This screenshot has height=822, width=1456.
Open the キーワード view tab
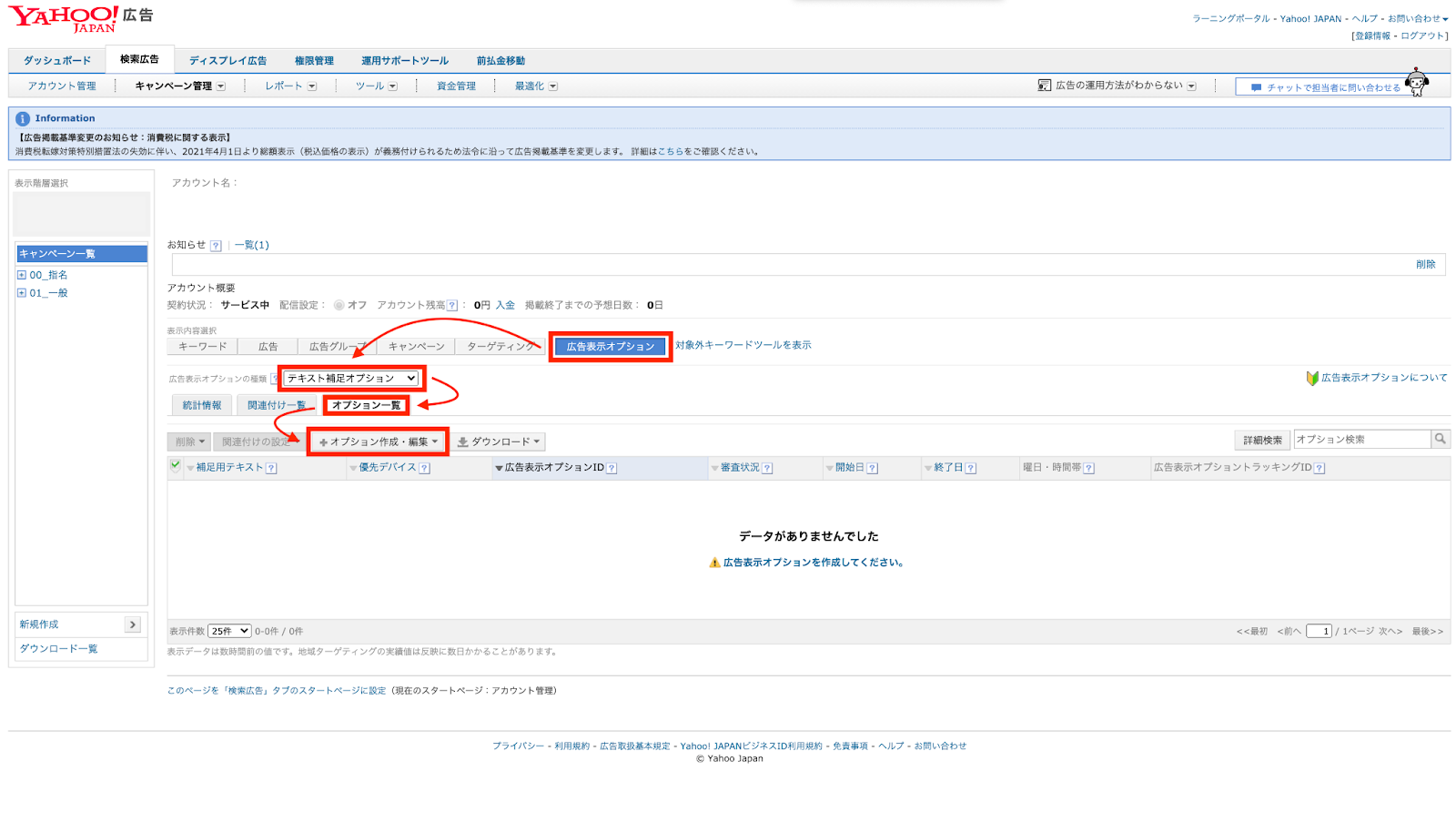202,347
